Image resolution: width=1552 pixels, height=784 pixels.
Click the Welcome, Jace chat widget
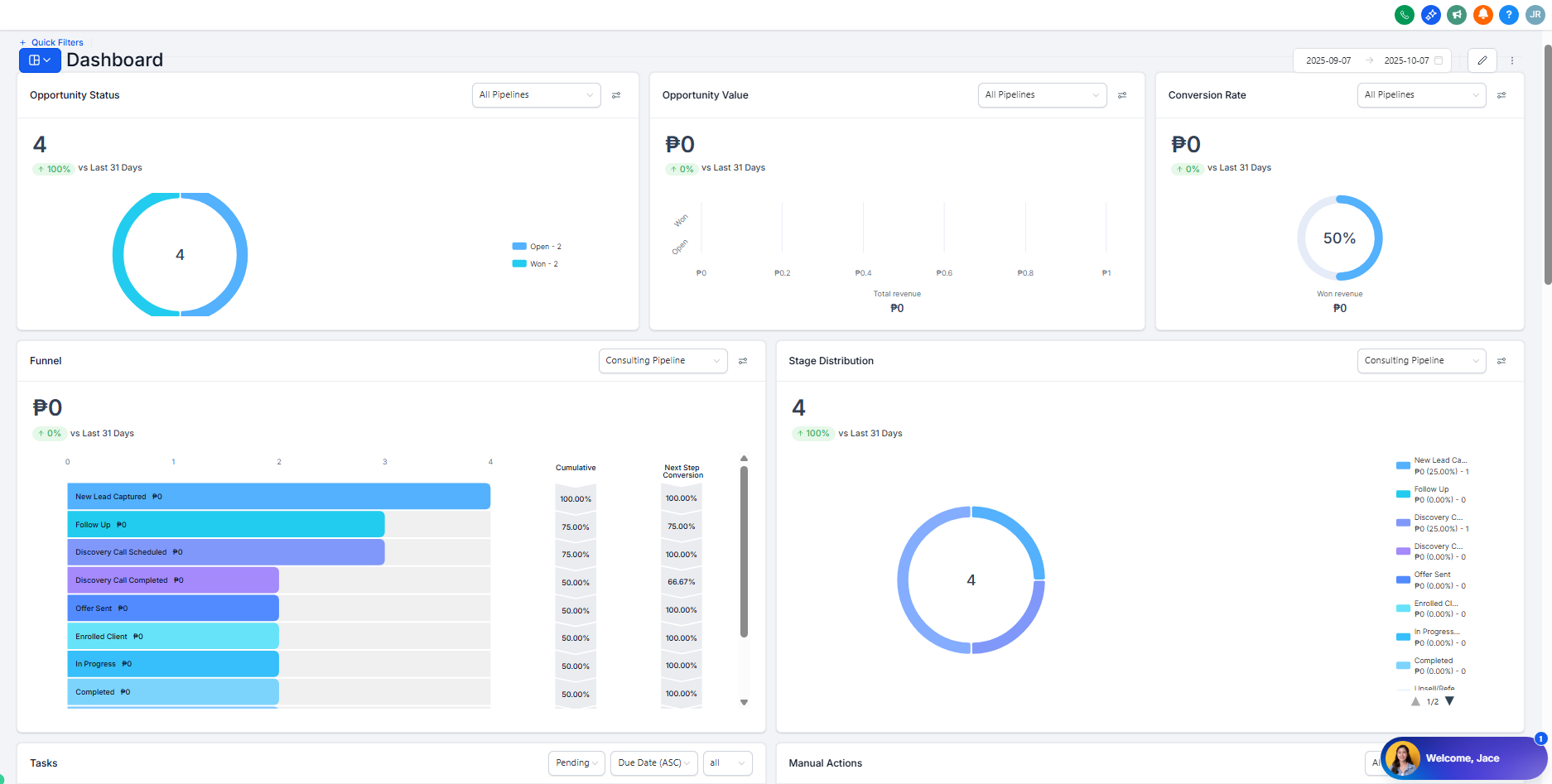point(1462,758)
